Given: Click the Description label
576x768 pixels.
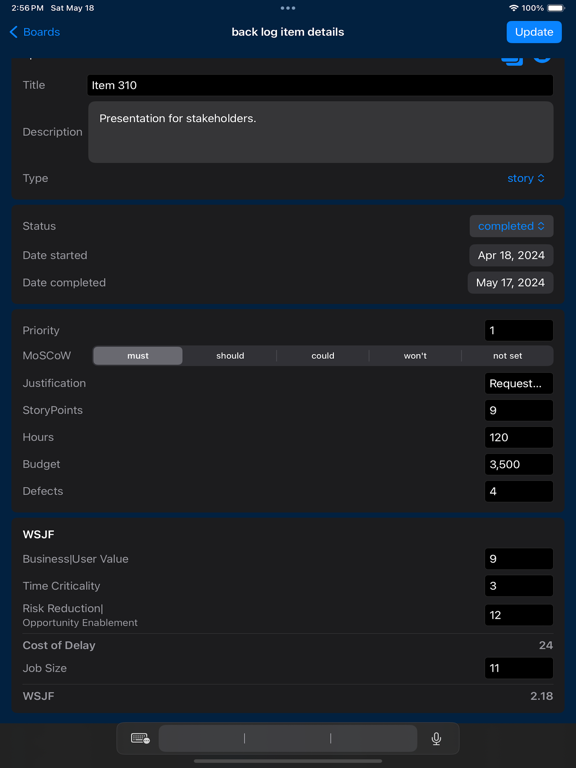Looking at the screenshot, I should (x=52, y=132).
